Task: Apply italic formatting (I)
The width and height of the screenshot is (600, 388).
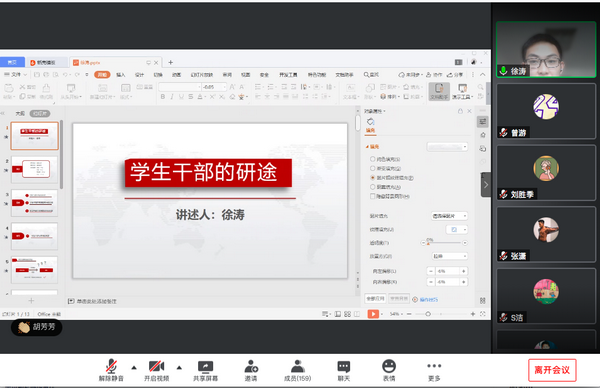Action: click(x=172, y=97)
